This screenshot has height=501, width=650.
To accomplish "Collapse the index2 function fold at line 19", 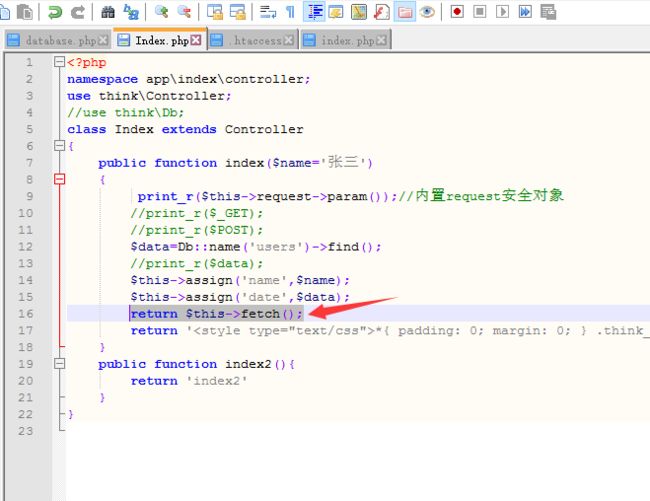I will pos(60,363).
